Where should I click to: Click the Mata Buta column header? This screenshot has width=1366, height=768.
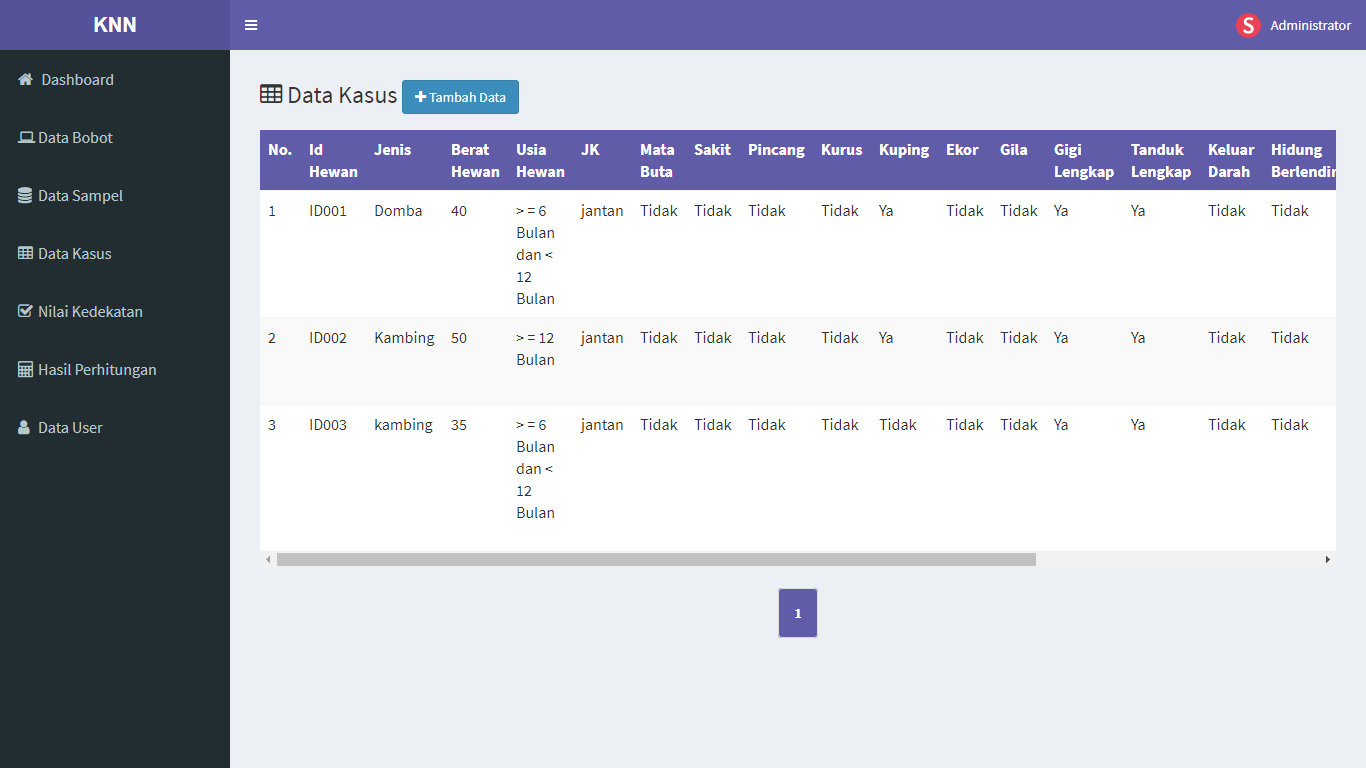point(658,160)
